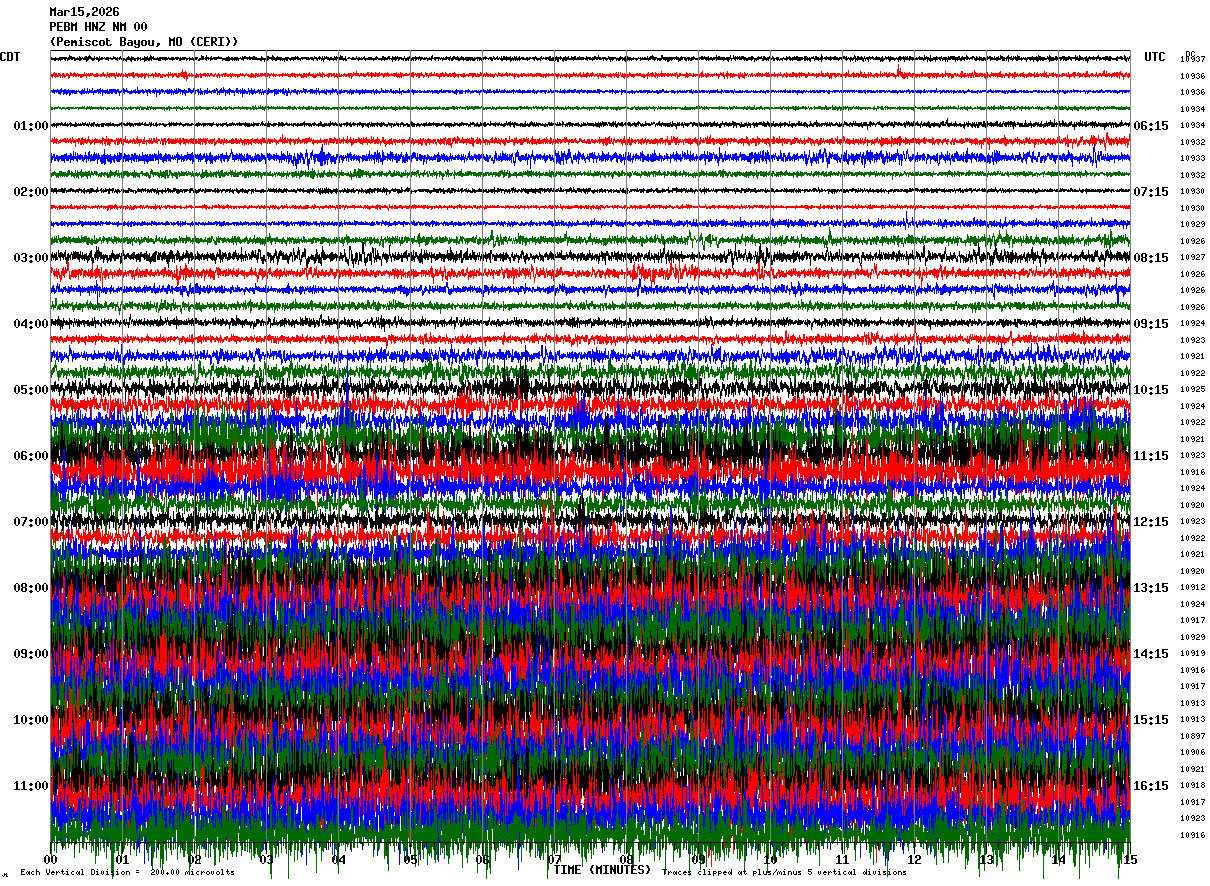This screenshot has width=1210, height=886.
Task: Click minute 06 on bottom time axis
Action: (482, 860)
